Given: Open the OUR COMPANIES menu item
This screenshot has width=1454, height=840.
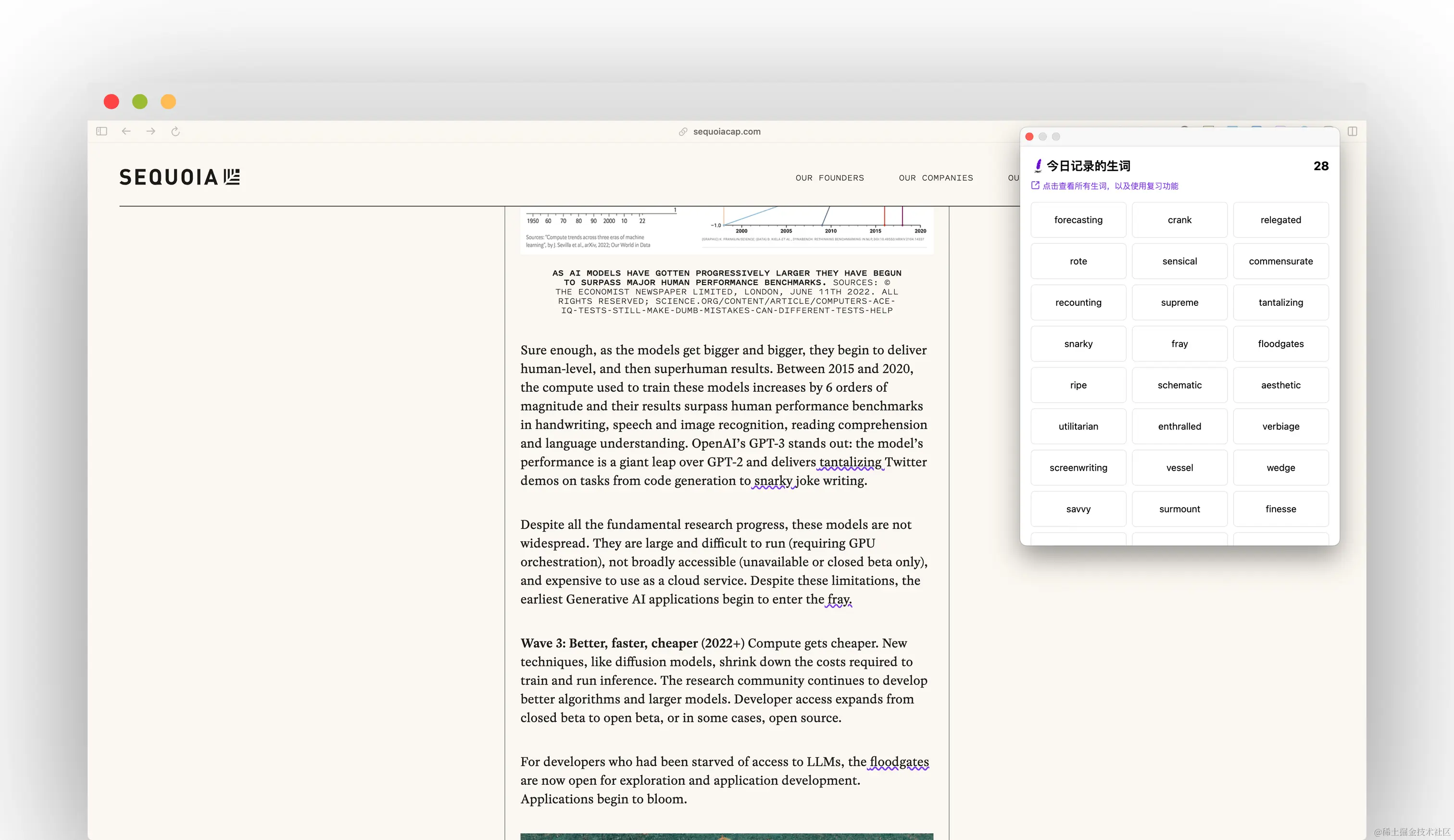Looking at the screenshot, I should pos(936,178).
